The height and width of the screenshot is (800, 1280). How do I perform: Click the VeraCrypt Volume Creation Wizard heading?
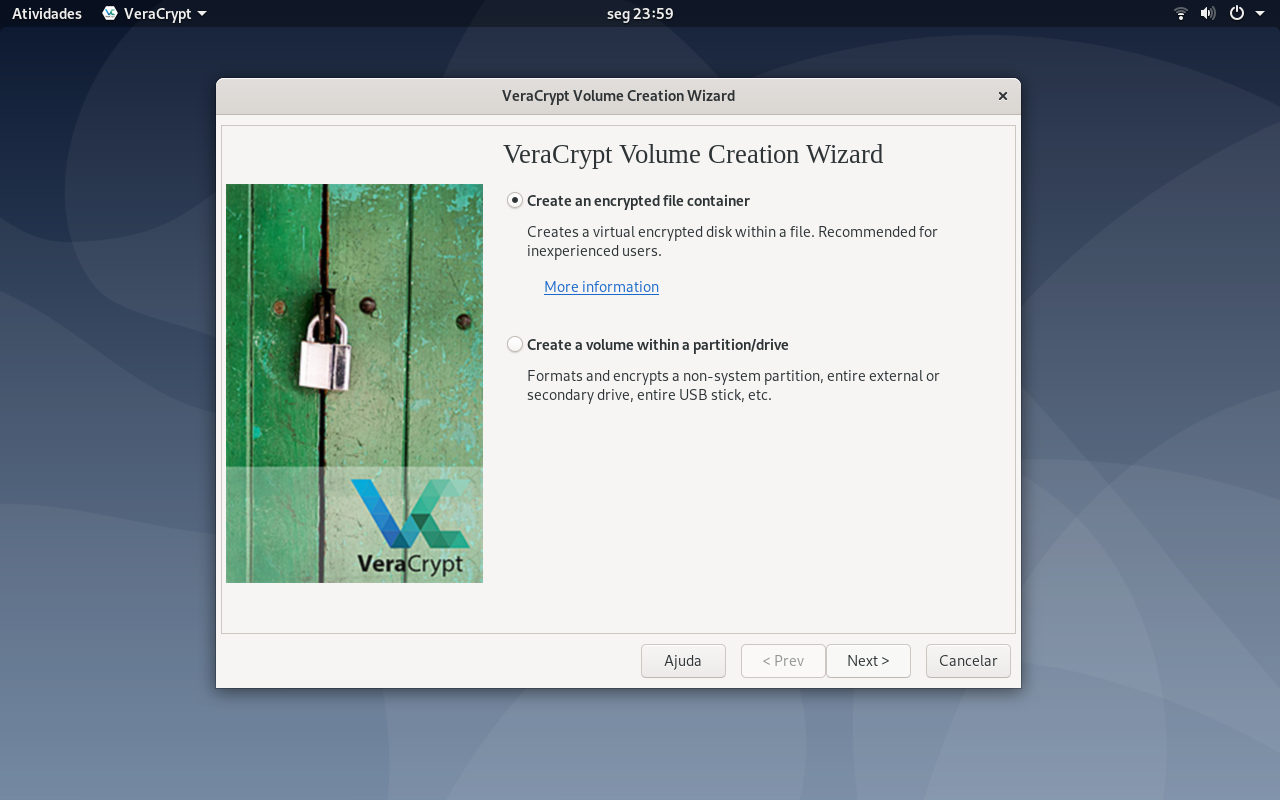tap(693, 154)
